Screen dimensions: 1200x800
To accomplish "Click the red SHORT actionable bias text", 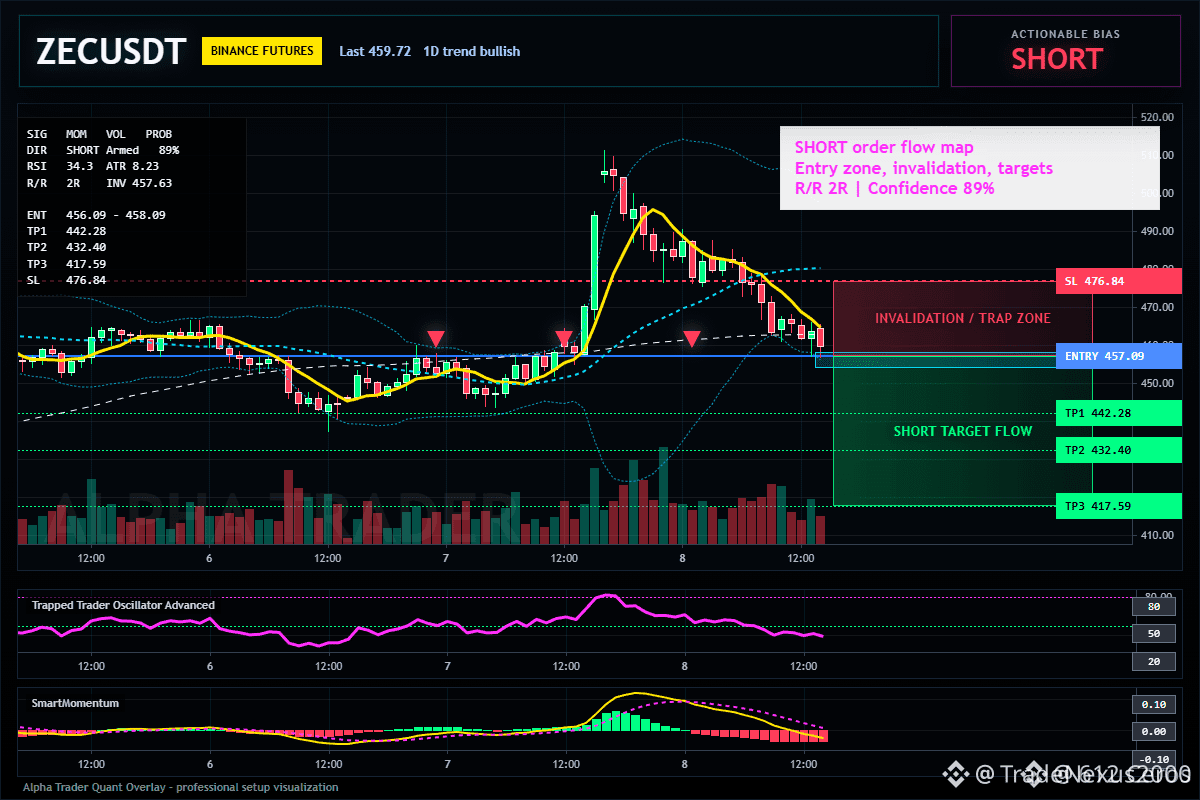I will tap(1056, 59).
